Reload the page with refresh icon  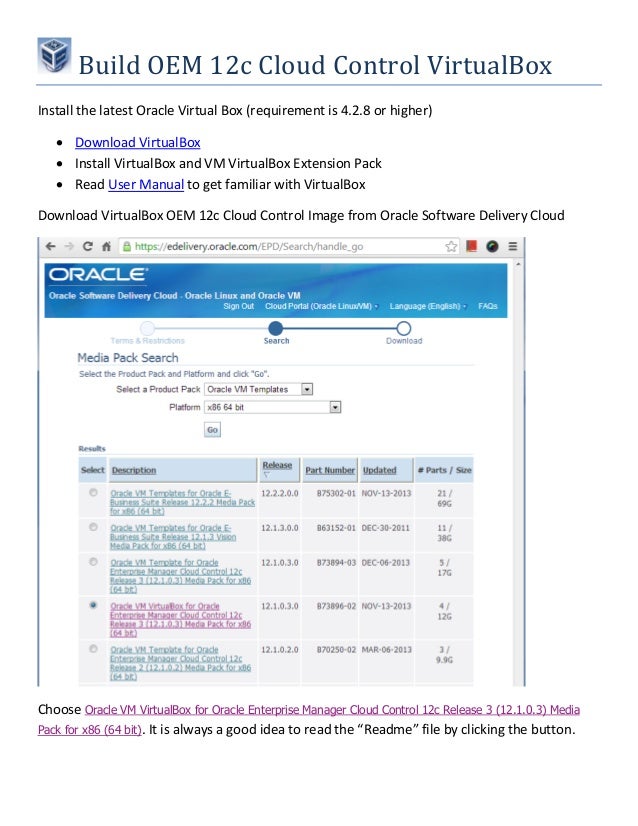coord(88,246)
